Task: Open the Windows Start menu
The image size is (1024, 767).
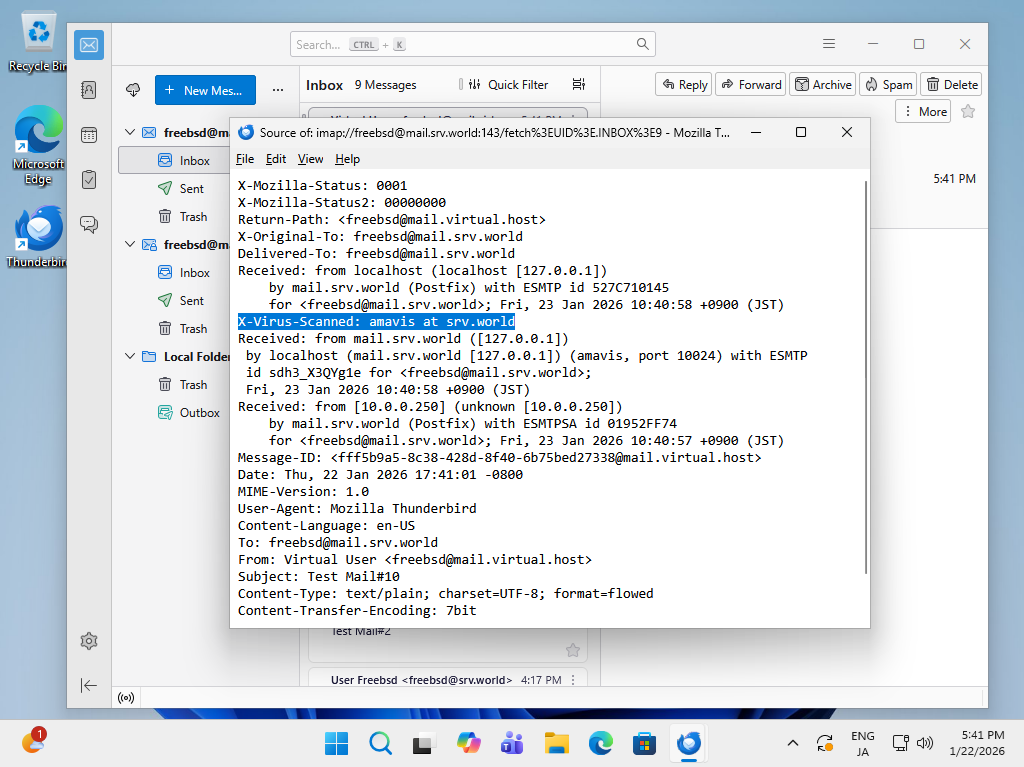Action: pyautogui.click(x=336, y=743)
